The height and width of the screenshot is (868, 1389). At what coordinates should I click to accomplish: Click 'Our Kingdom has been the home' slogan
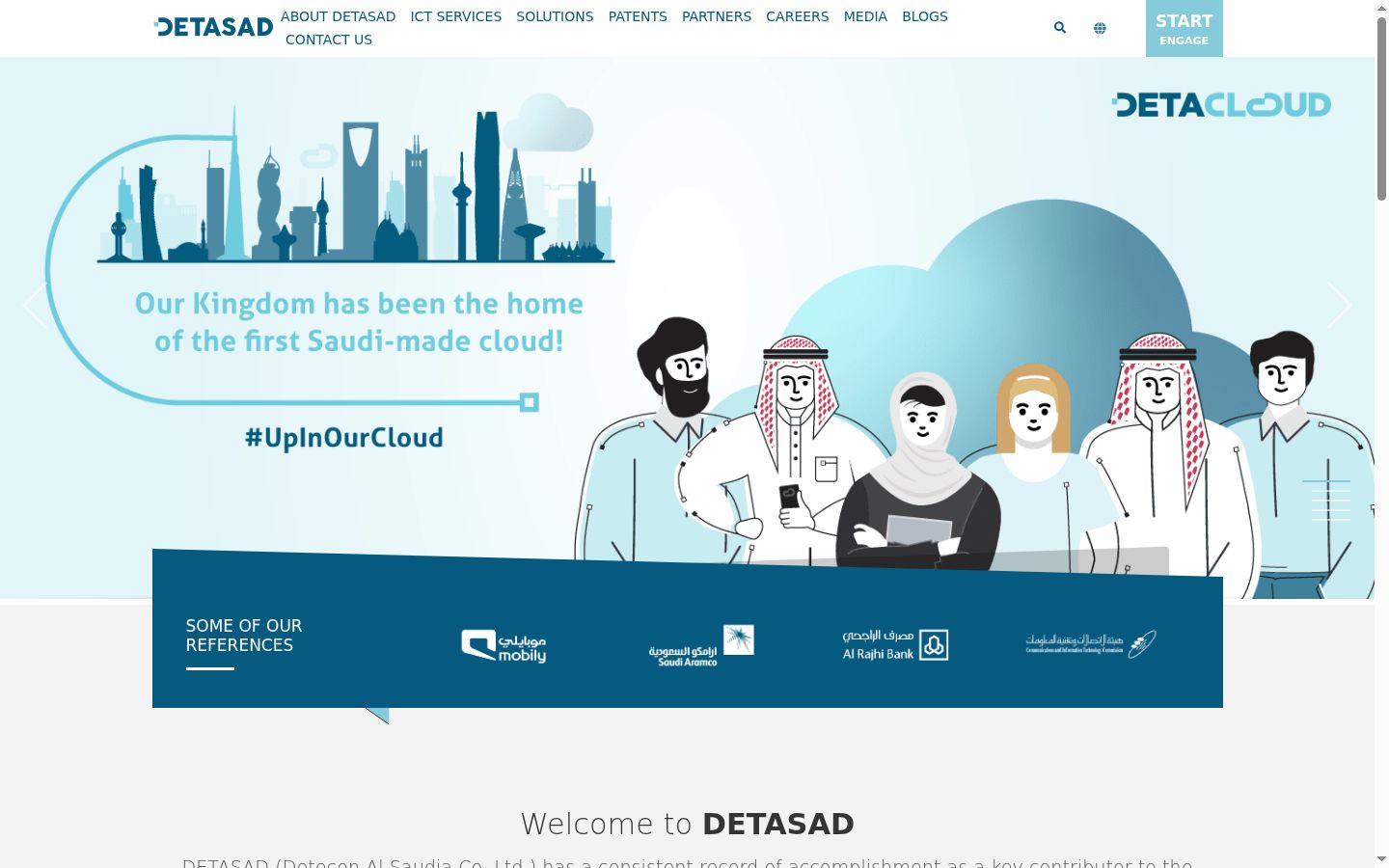point(359,304)
